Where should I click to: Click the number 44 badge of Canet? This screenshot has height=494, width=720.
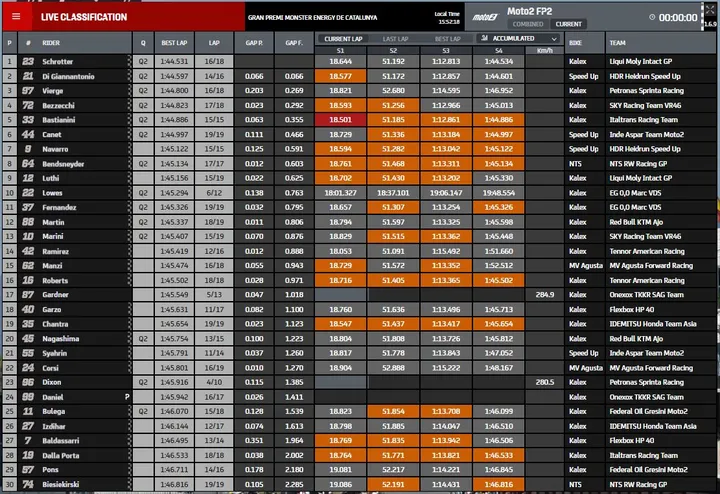[28, 135]
